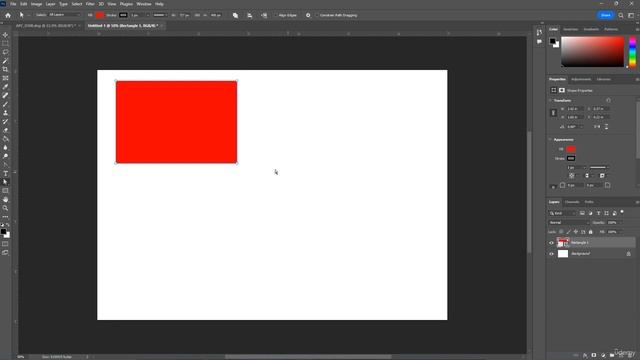Screen dimensions: 640x360
Task: Toggle layer filtering switch in Layers panel
Action: [x=622, y=212]
